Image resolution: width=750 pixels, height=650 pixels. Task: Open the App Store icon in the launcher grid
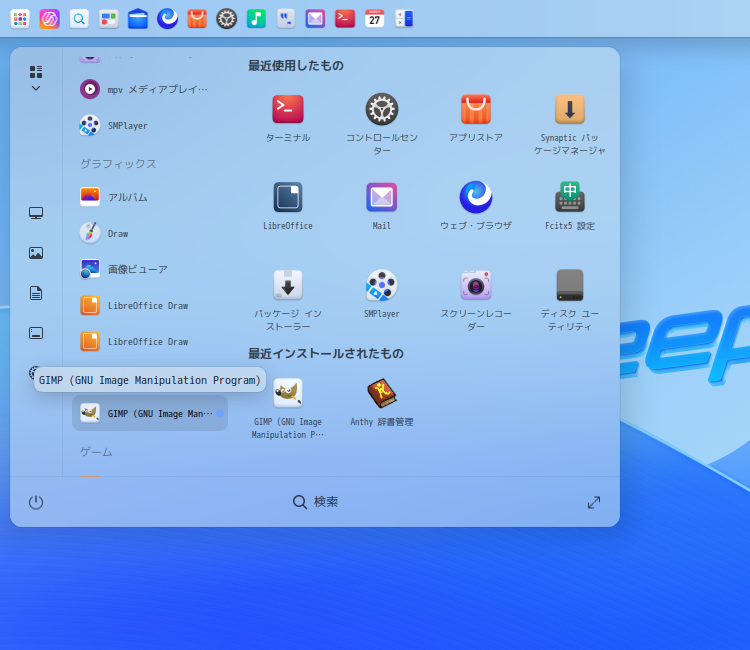(476, 110)
